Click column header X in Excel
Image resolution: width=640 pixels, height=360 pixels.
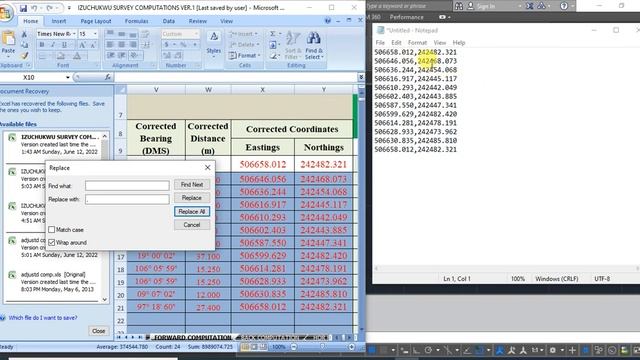pos(262,90)
